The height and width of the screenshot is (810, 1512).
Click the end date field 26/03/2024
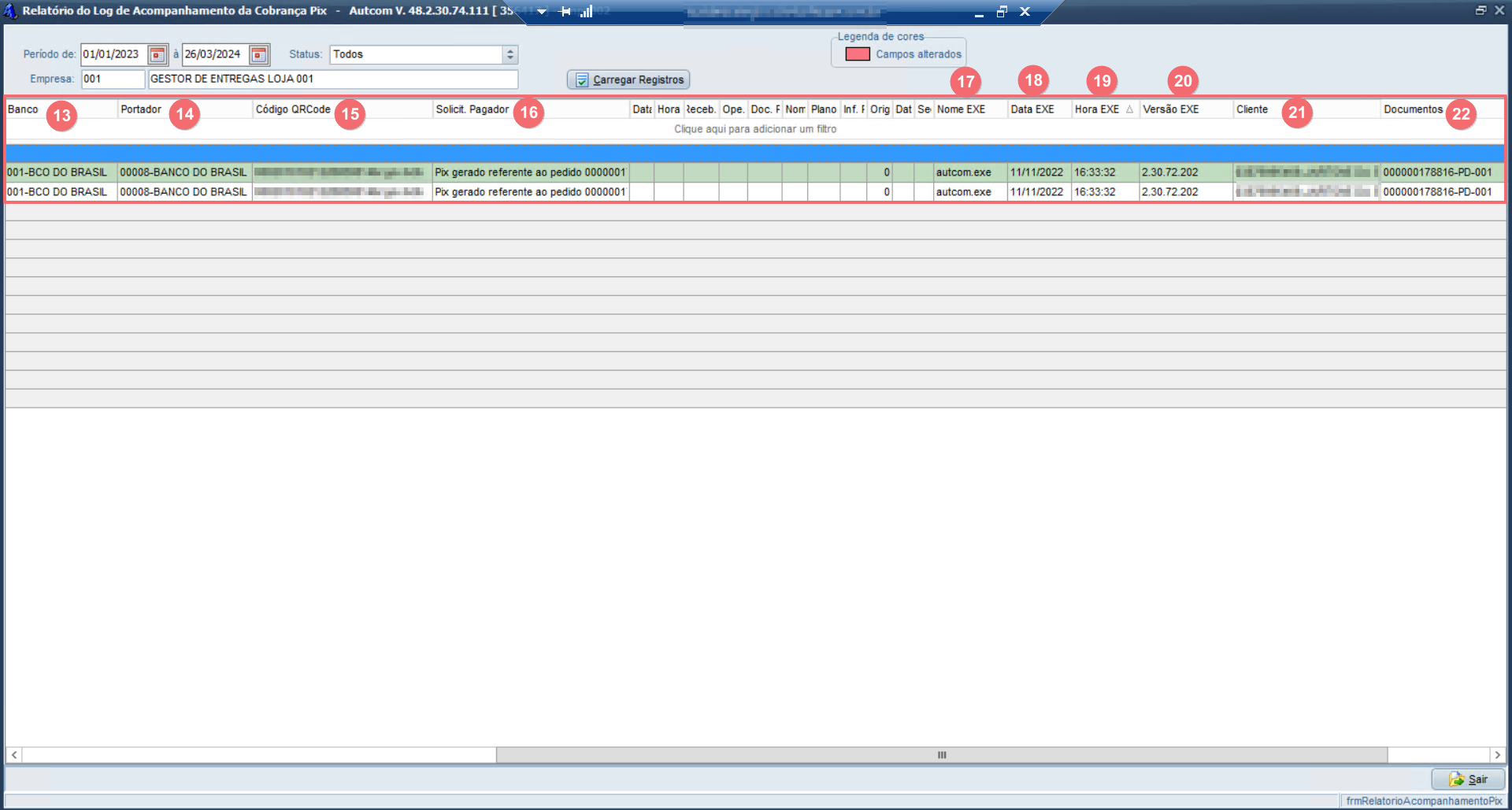[216, 54]
